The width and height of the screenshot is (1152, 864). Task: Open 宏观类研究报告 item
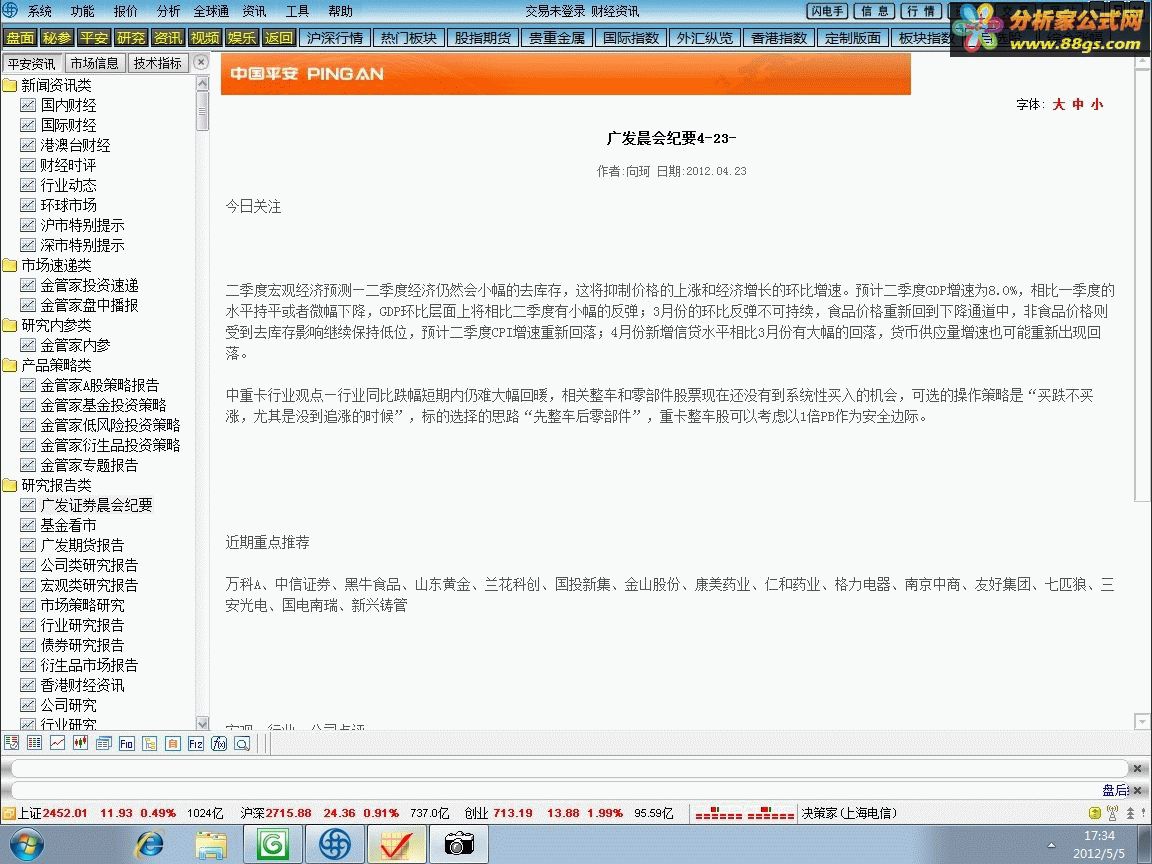tap(89, 586)
